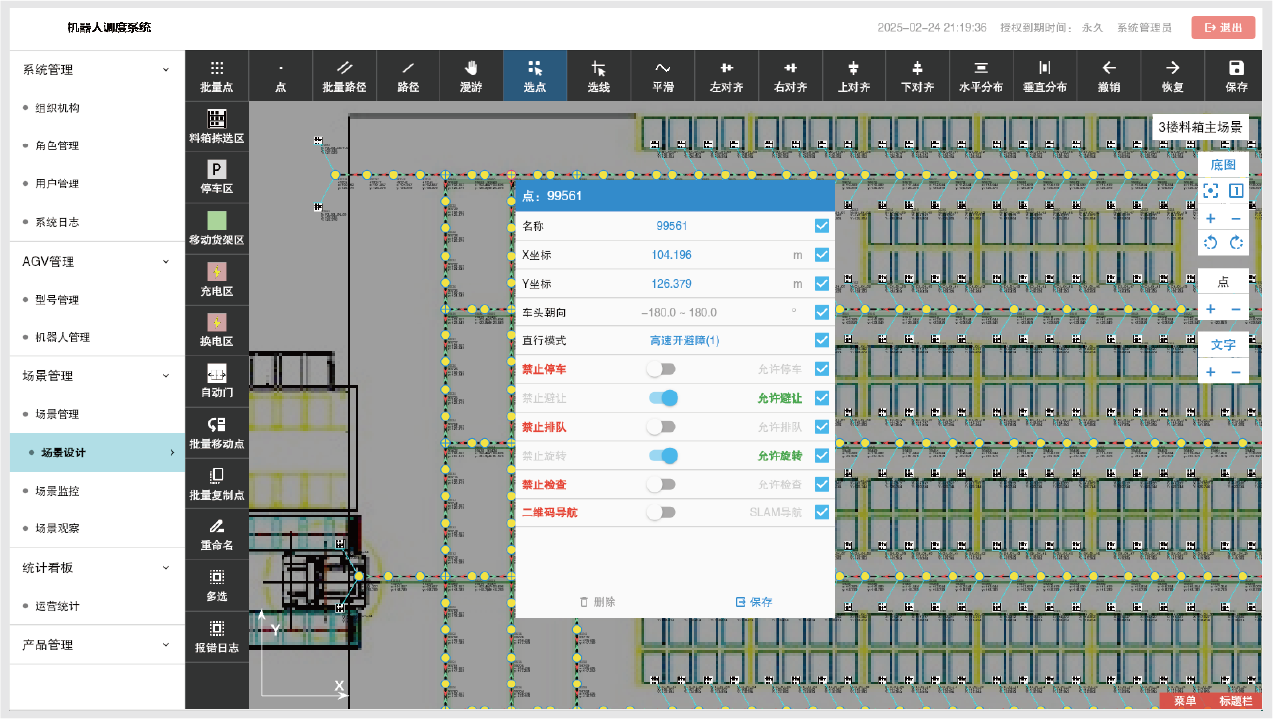Image resolution: width=1273 pixels, height=719 pixels.
Task: Select the 停车区 parking zone tool
Action: point(216,177)
